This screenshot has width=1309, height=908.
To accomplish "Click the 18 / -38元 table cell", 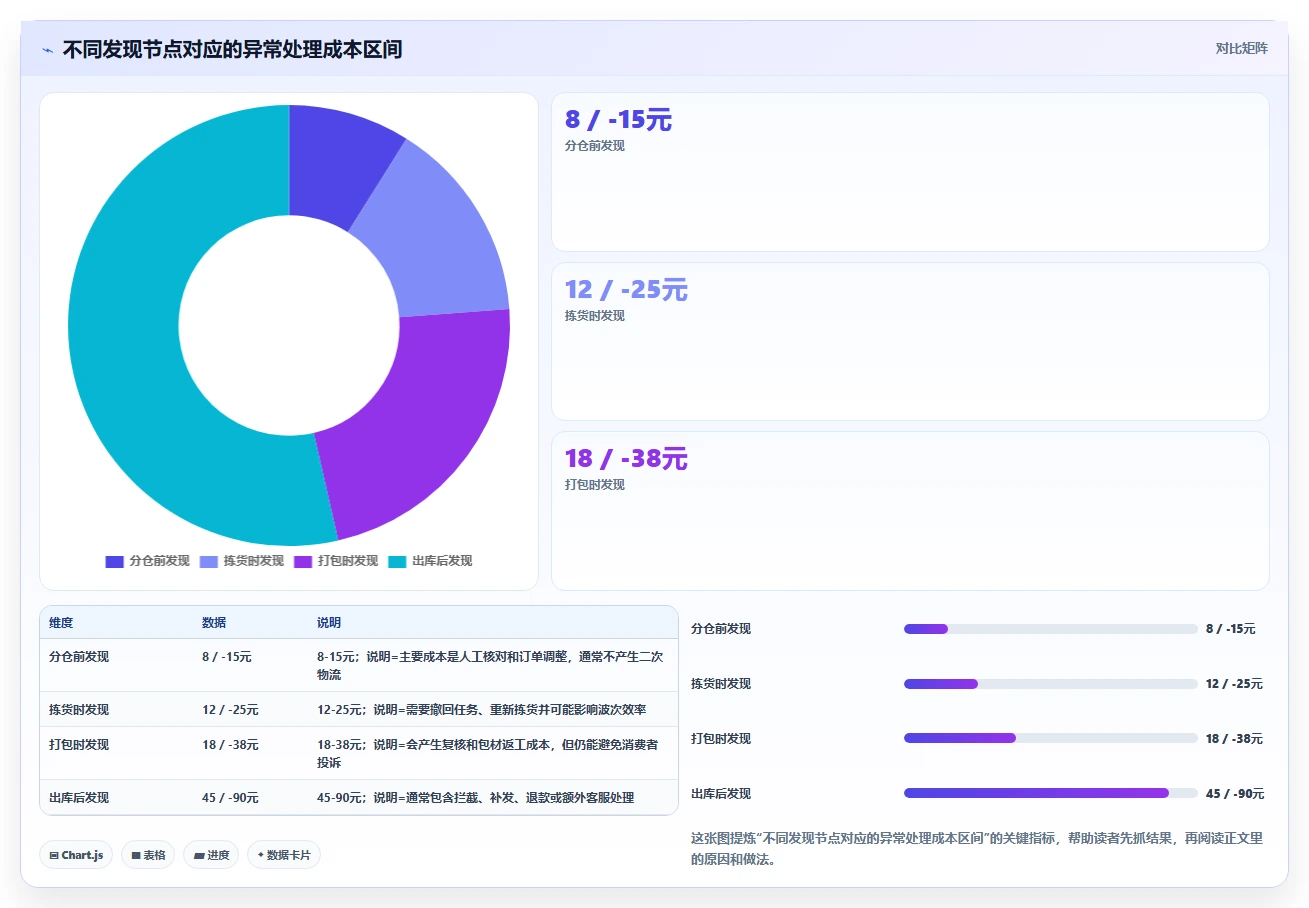I will pyautogui.click(x=230, y=745).
